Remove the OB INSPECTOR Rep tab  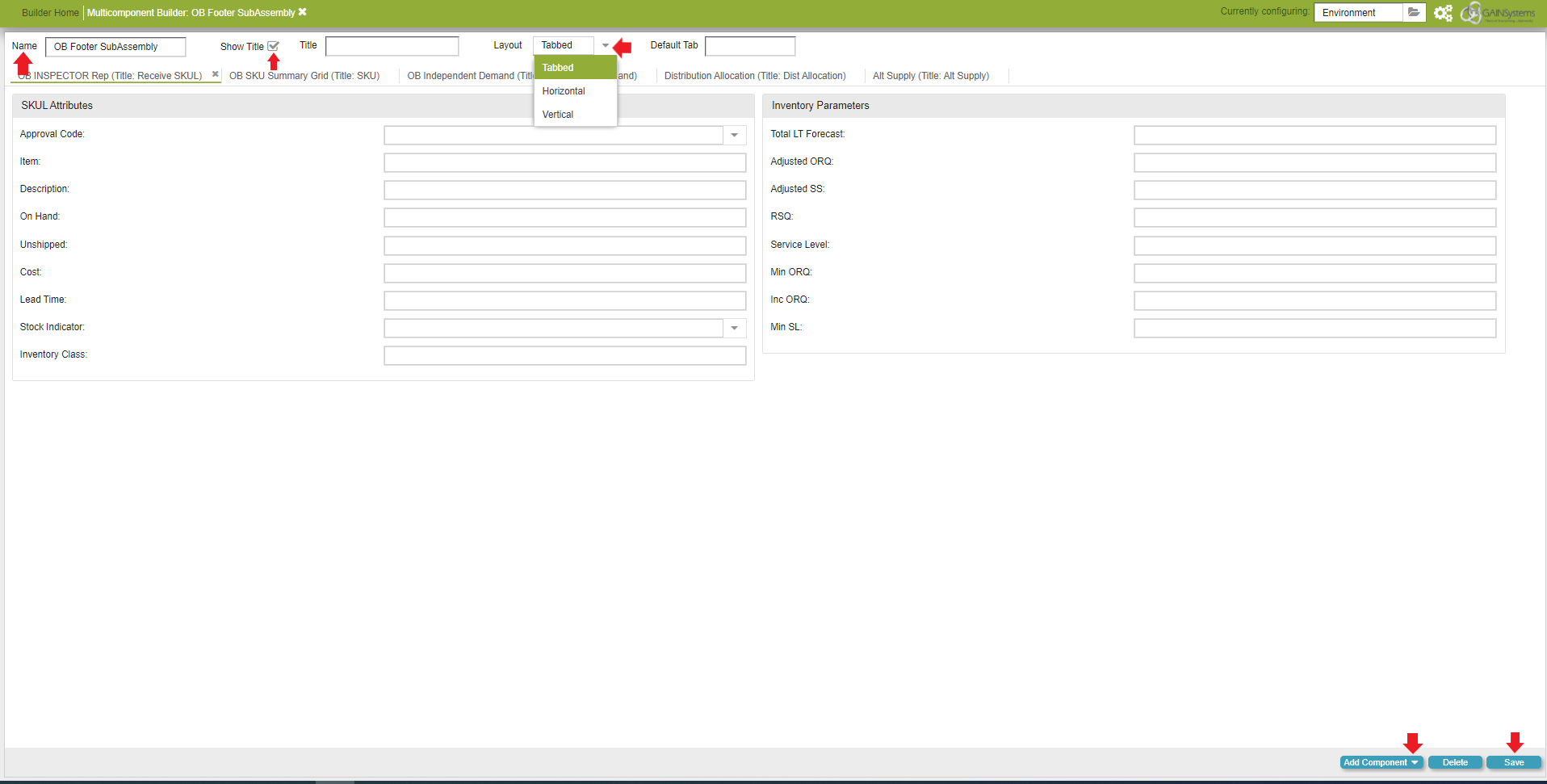tap(216, 74)
